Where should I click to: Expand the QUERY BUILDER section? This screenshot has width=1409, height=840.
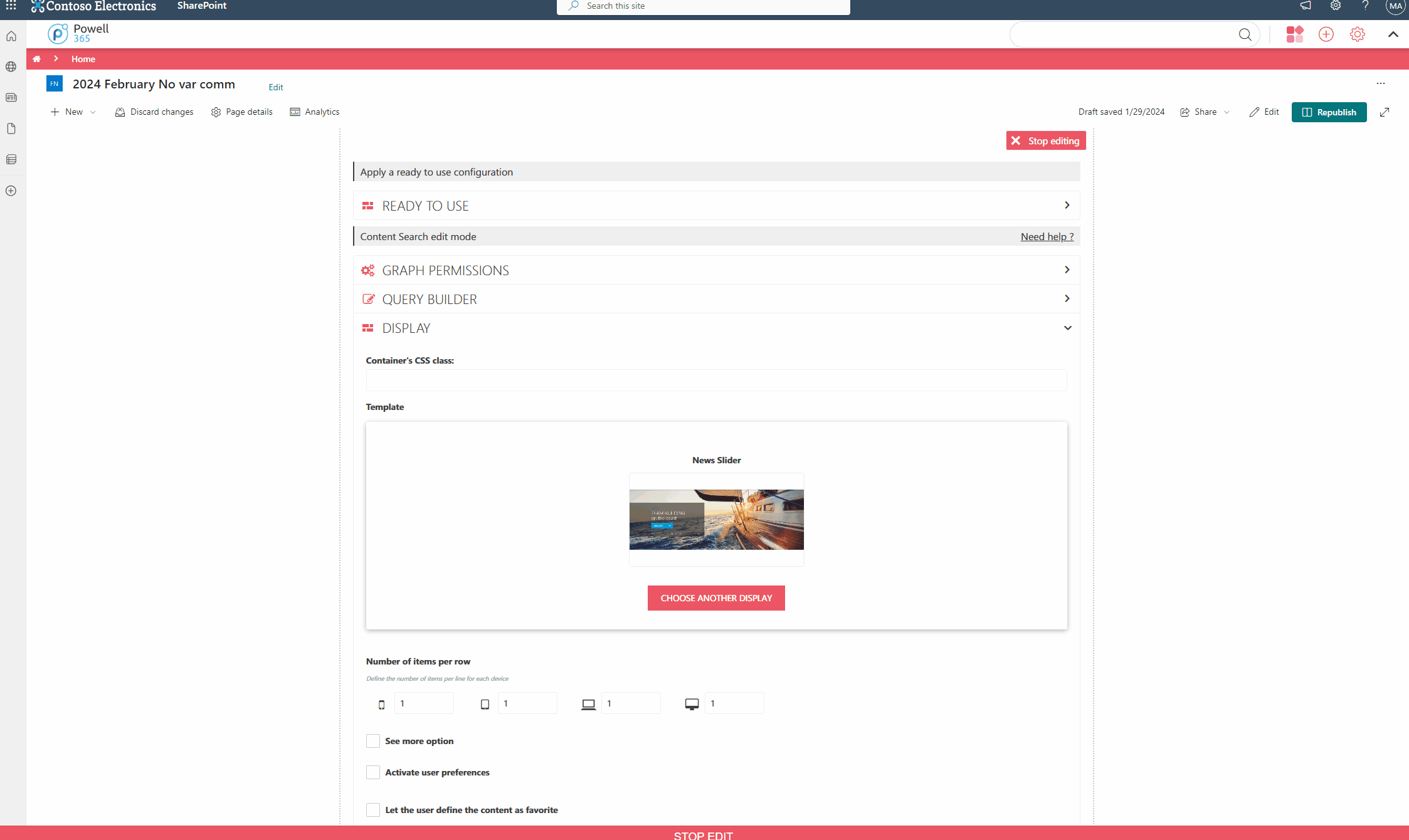point(716,299)
